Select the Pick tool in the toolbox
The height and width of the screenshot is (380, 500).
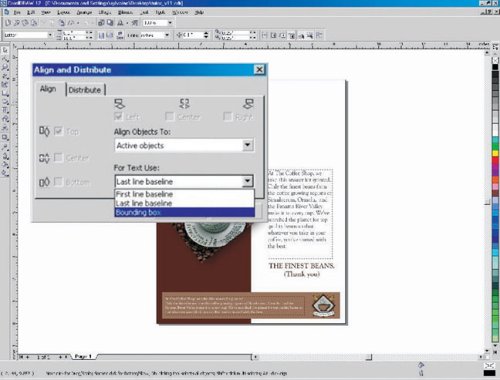pos(5,50)
